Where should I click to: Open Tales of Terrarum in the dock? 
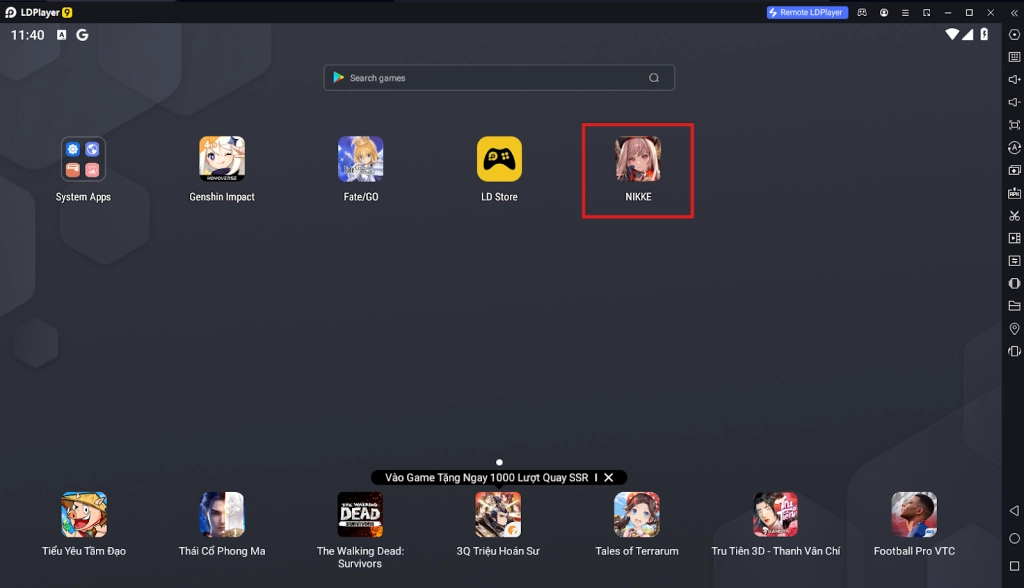[x=637, y=524]
